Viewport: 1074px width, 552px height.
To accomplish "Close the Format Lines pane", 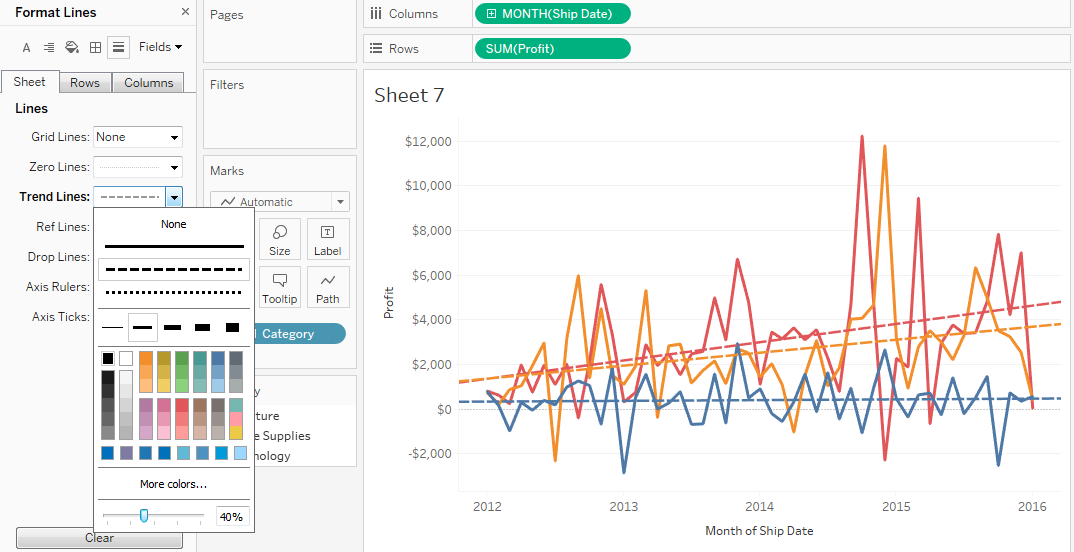I will pos(185,12).
